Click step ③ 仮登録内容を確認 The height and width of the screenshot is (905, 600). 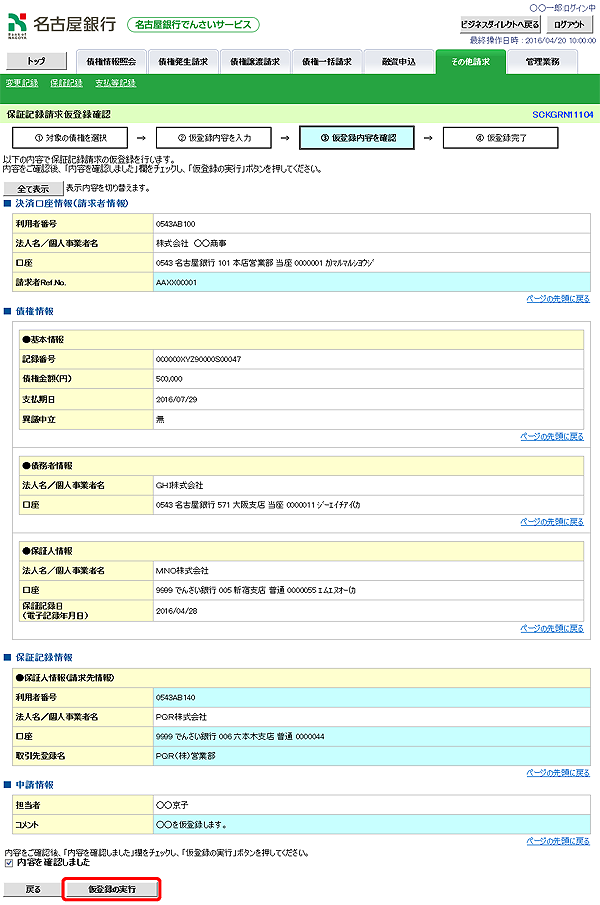[x=357, y=138]
